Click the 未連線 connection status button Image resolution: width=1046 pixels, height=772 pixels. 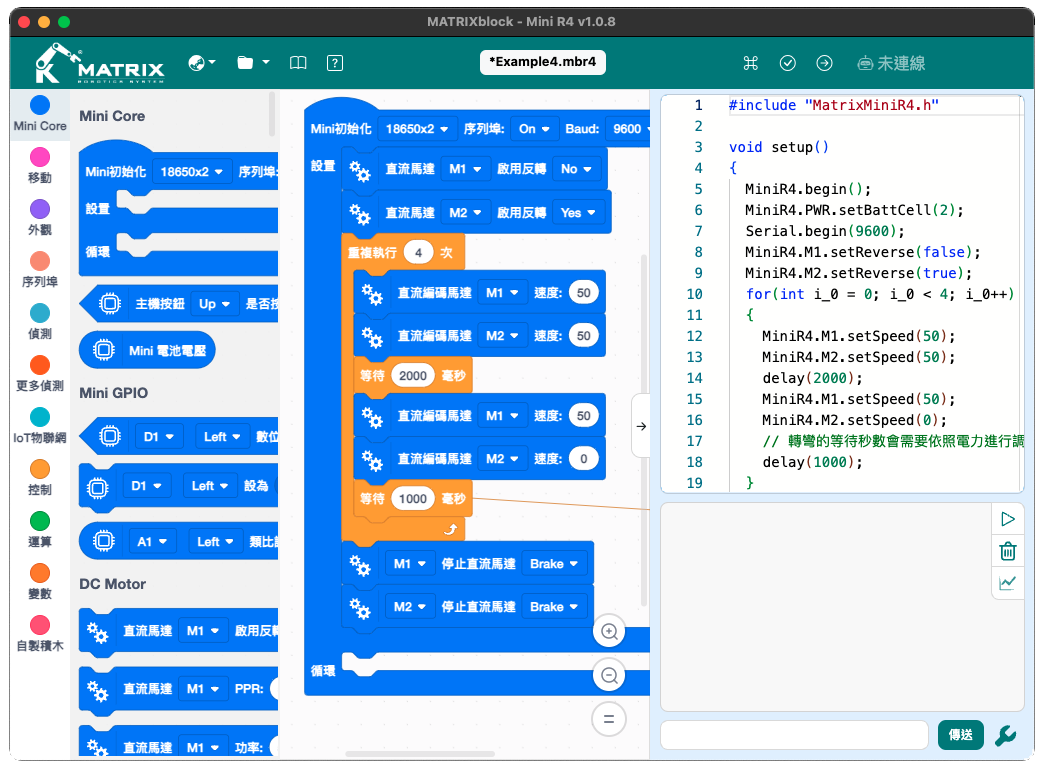tap(891, 63)
